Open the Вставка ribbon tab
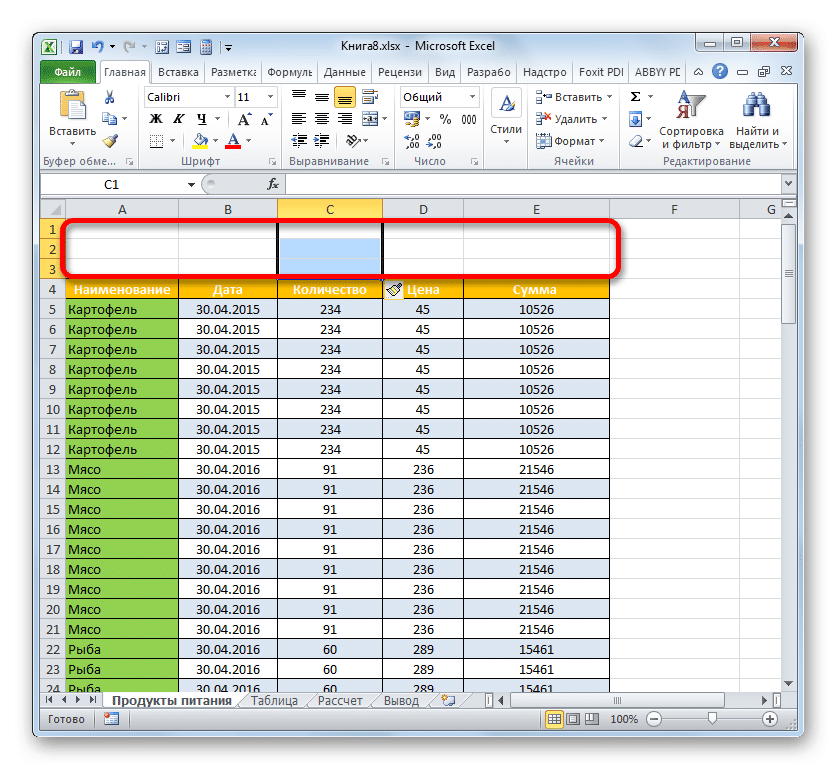 [x=179, y=73]
